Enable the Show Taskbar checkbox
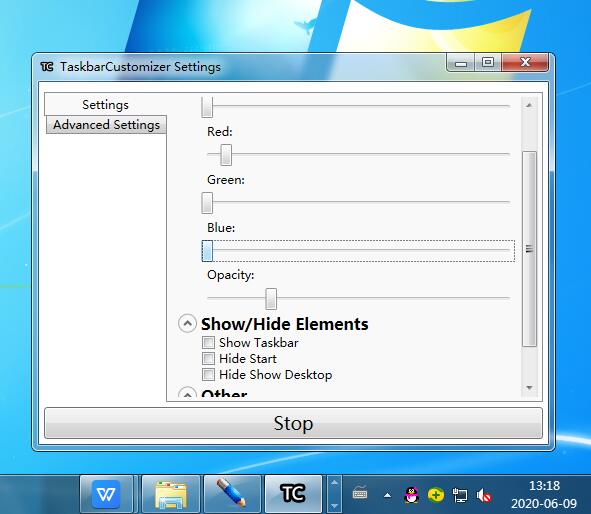Screen dimensions: 591x514 click(208, 343)
